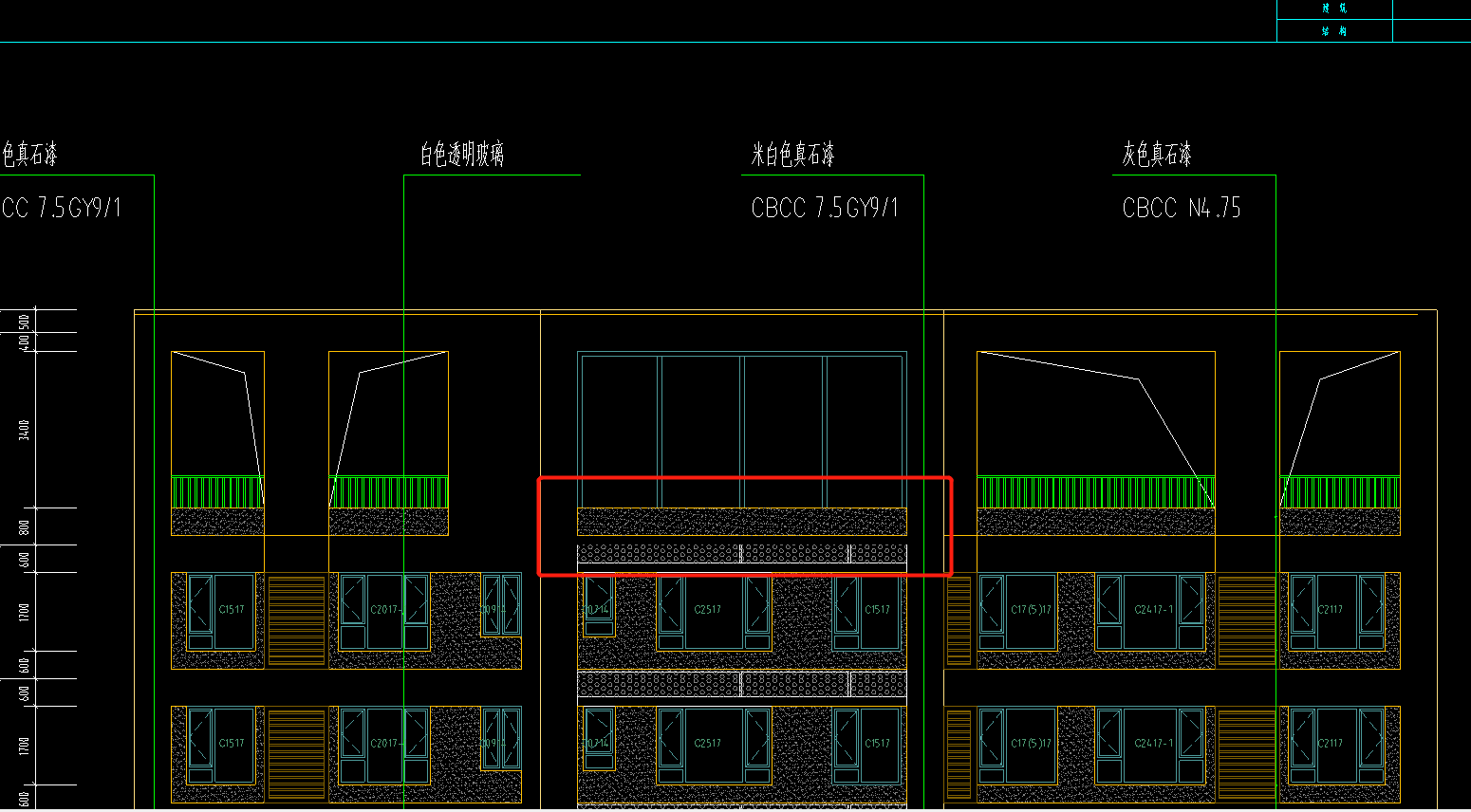Select the CBCC N4.75 color code text
This screenshot has width=1471, height=812.
point(1182,208)
